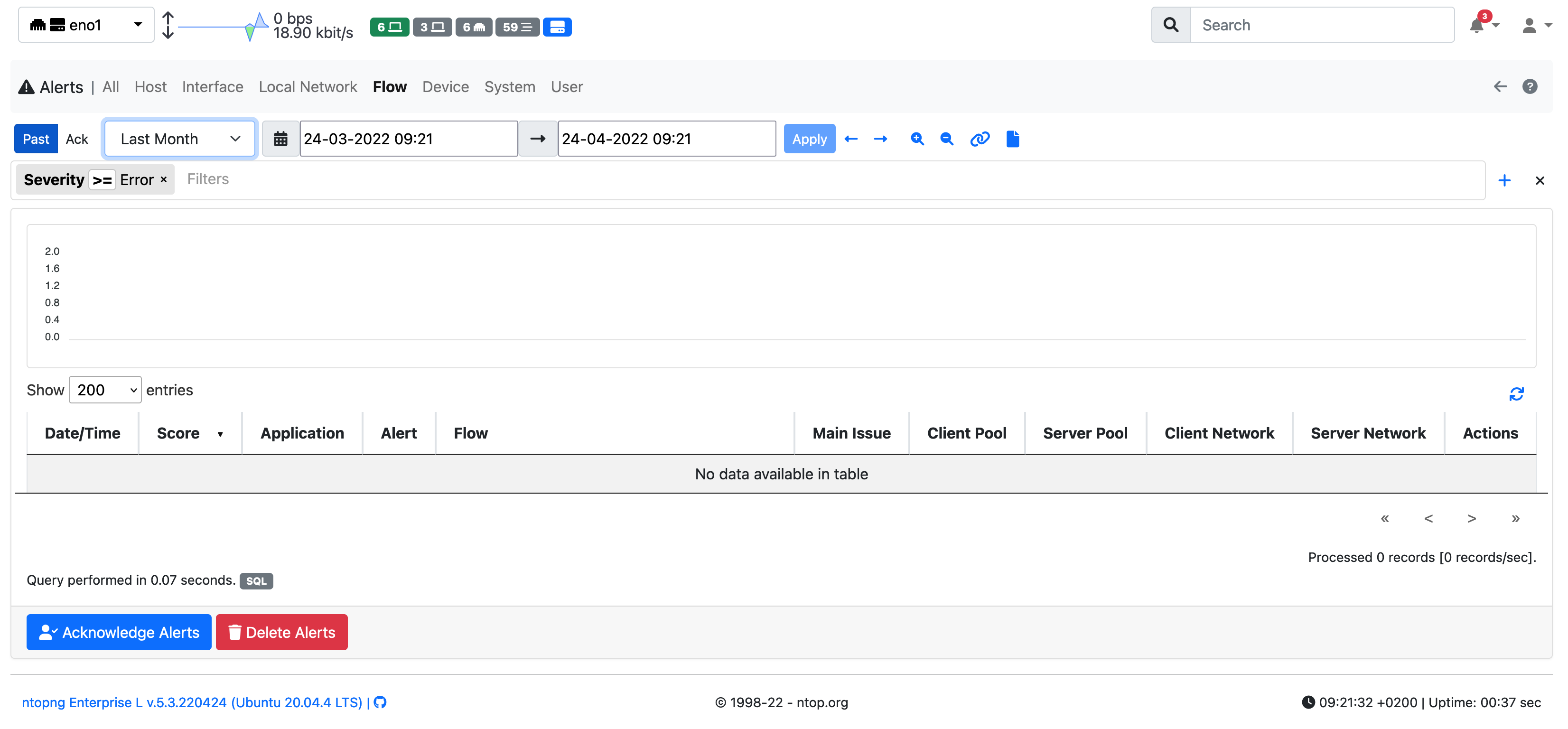Edit the start date 24-03-2022 09:21 field
The image size is (1568, 729).
click(409, 139)
